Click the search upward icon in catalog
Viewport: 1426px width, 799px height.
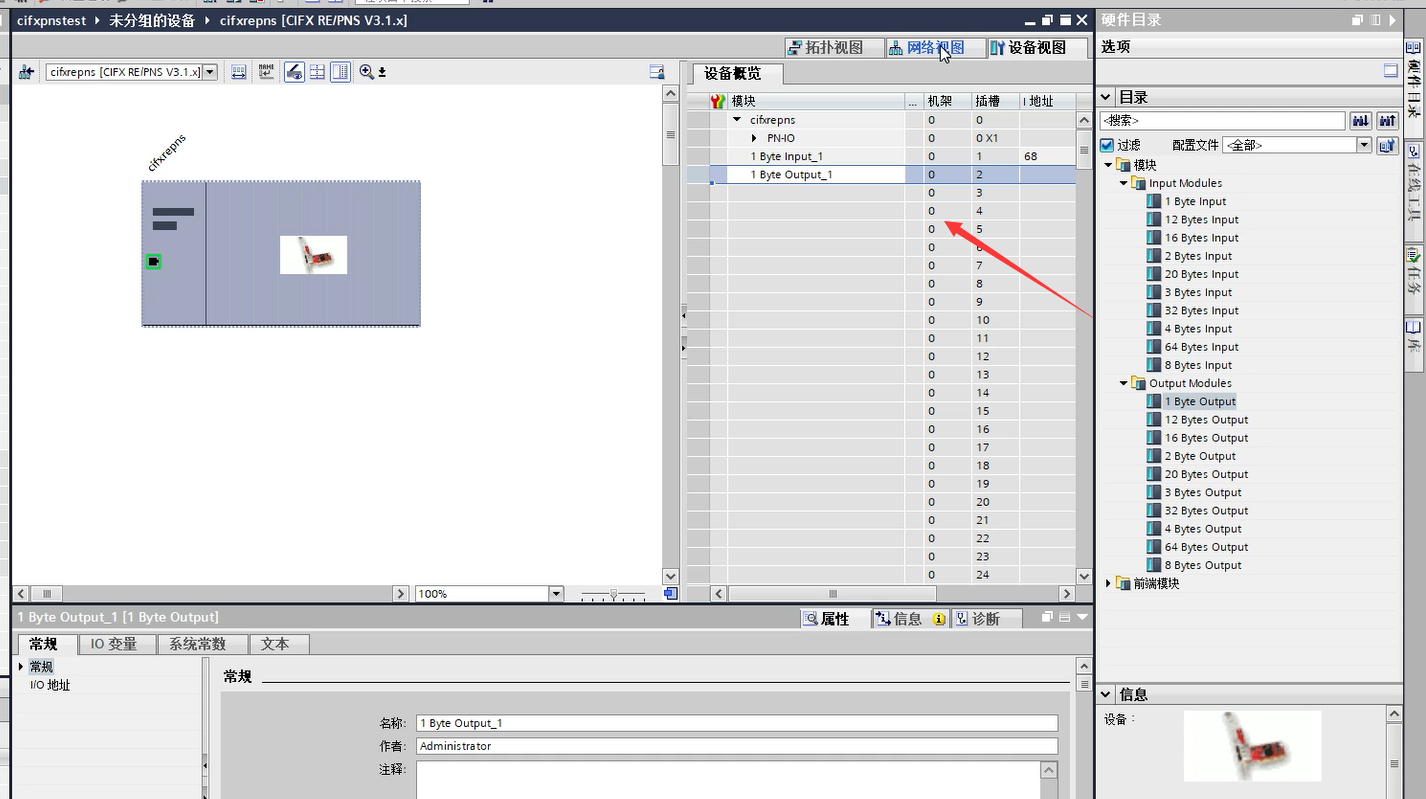(1387, 121)
